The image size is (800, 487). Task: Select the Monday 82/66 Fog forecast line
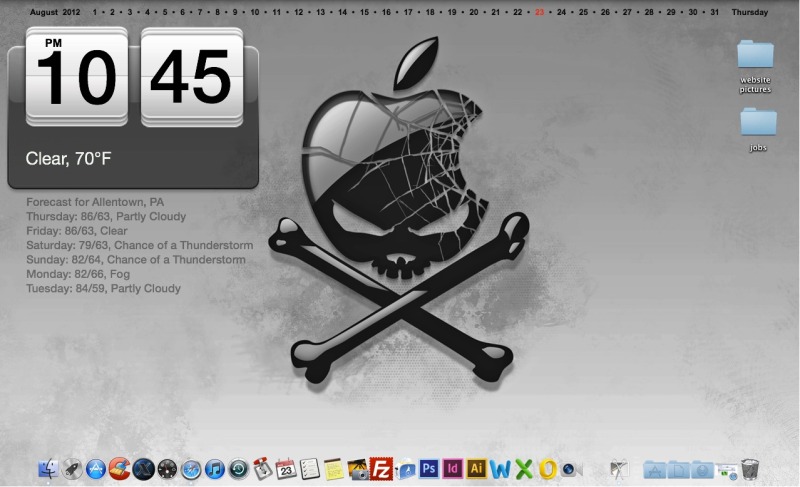[78, 274]
